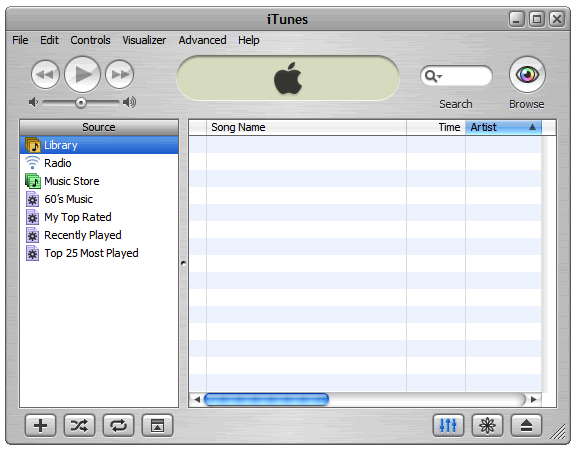
Task: Click the Library music note icon
Action: [33, 145]
